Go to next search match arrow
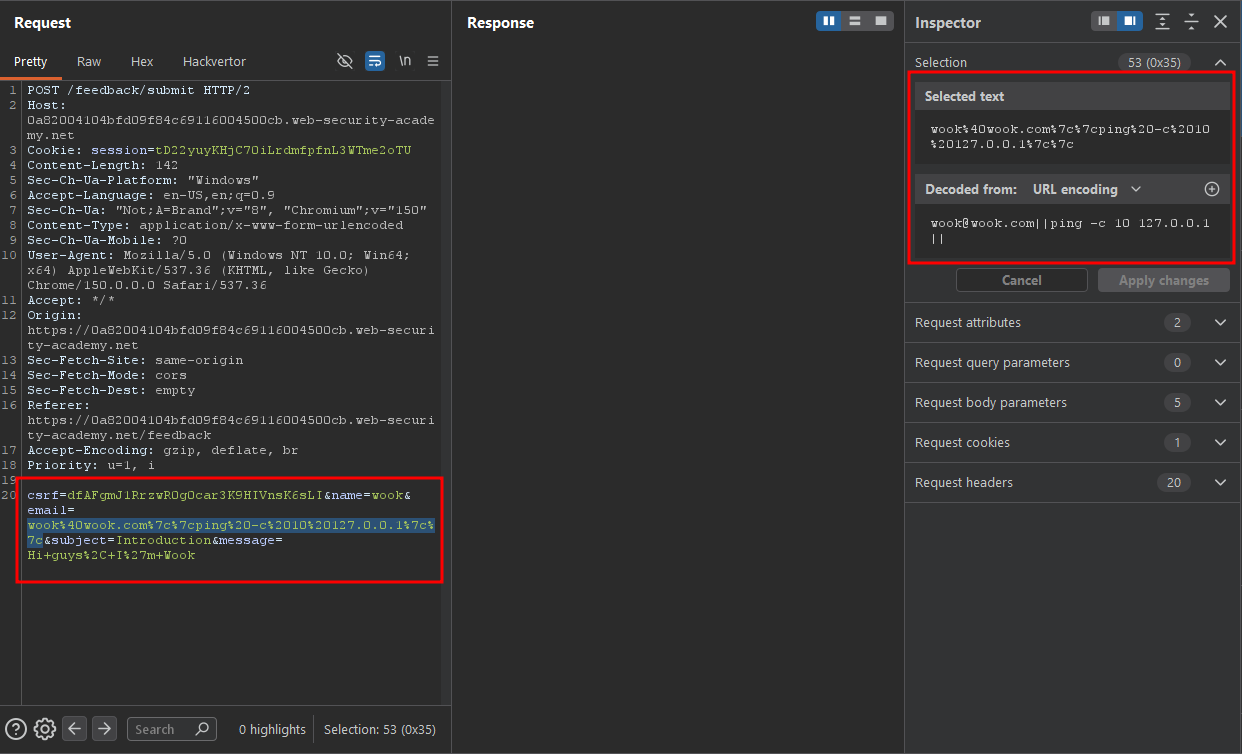1242x754 pixels. [105, 729]
